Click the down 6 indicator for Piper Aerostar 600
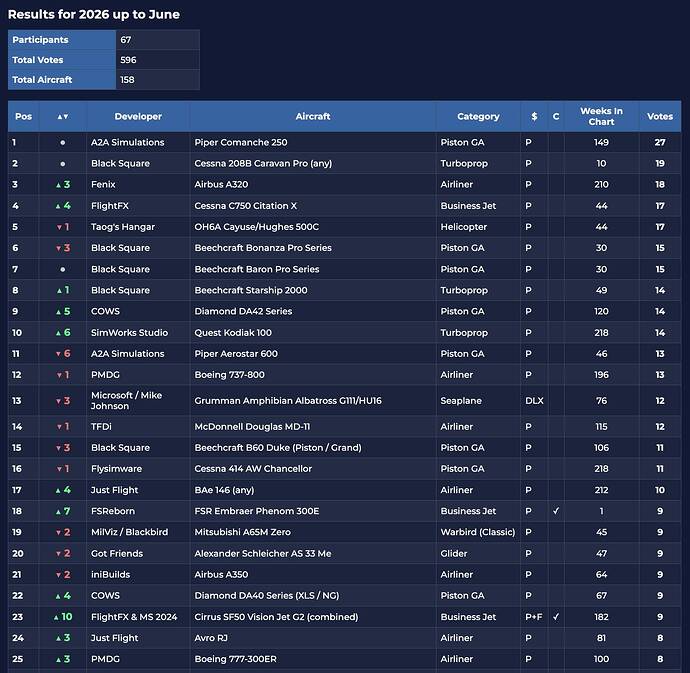The image size is (690, 673). click(63, 353)
